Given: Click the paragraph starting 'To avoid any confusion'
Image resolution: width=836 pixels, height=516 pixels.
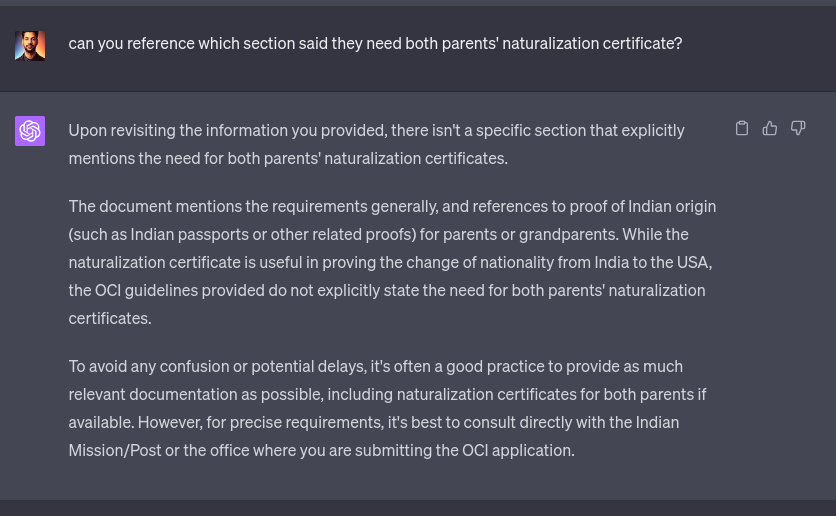Looking at the screenshot, I should 388,408.
